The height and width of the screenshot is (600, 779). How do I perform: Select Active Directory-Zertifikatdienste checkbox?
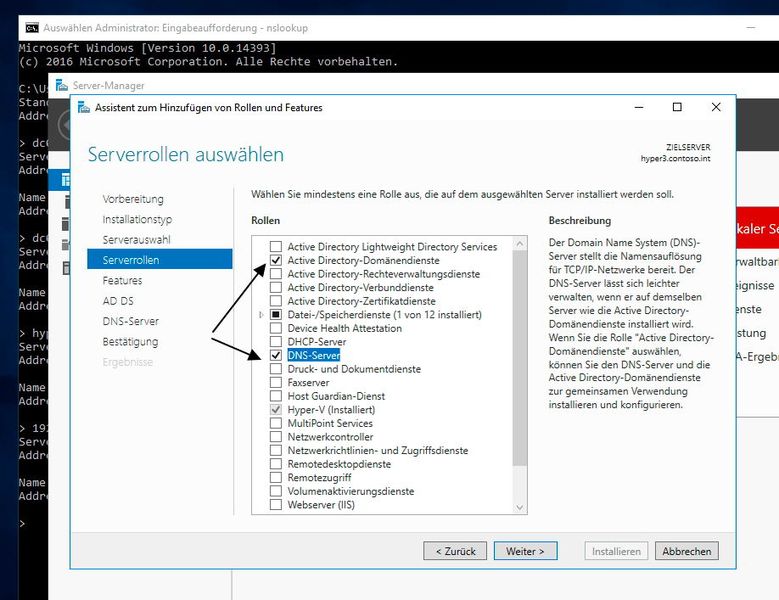[276, 301]
